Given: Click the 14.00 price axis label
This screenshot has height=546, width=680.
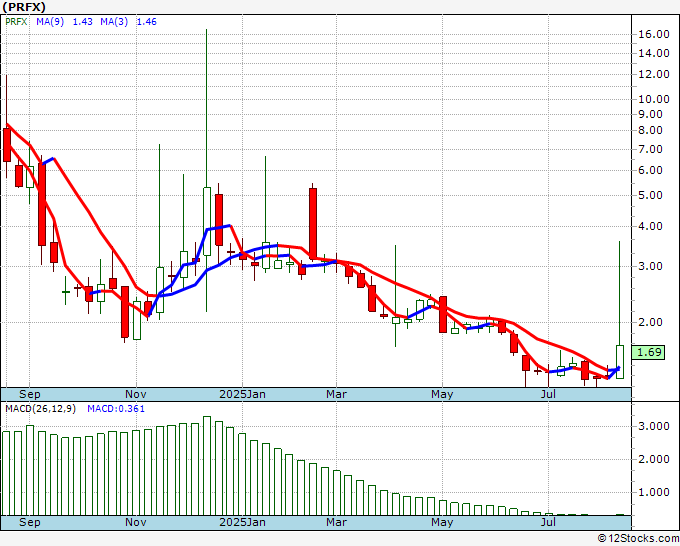Looking at the screenshot, I should click(654, 53).
